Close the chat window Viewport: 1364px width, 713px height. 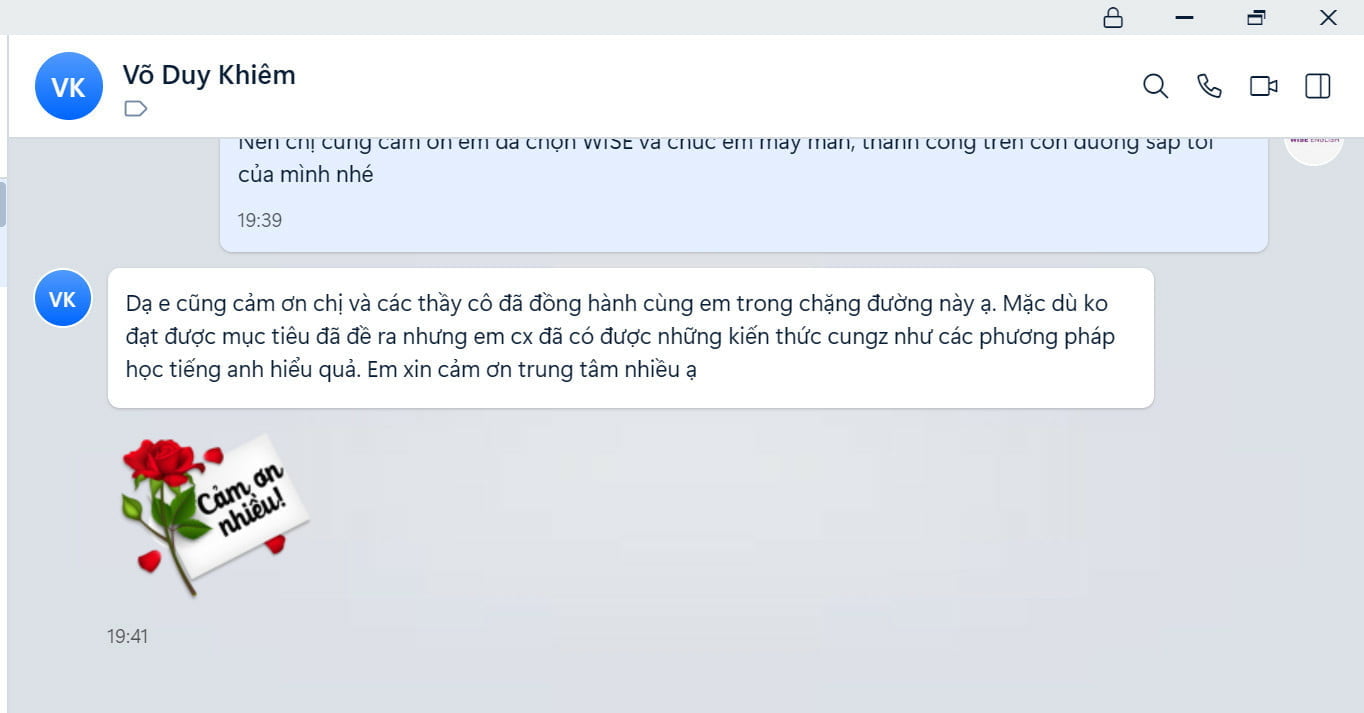(1328, 17)
